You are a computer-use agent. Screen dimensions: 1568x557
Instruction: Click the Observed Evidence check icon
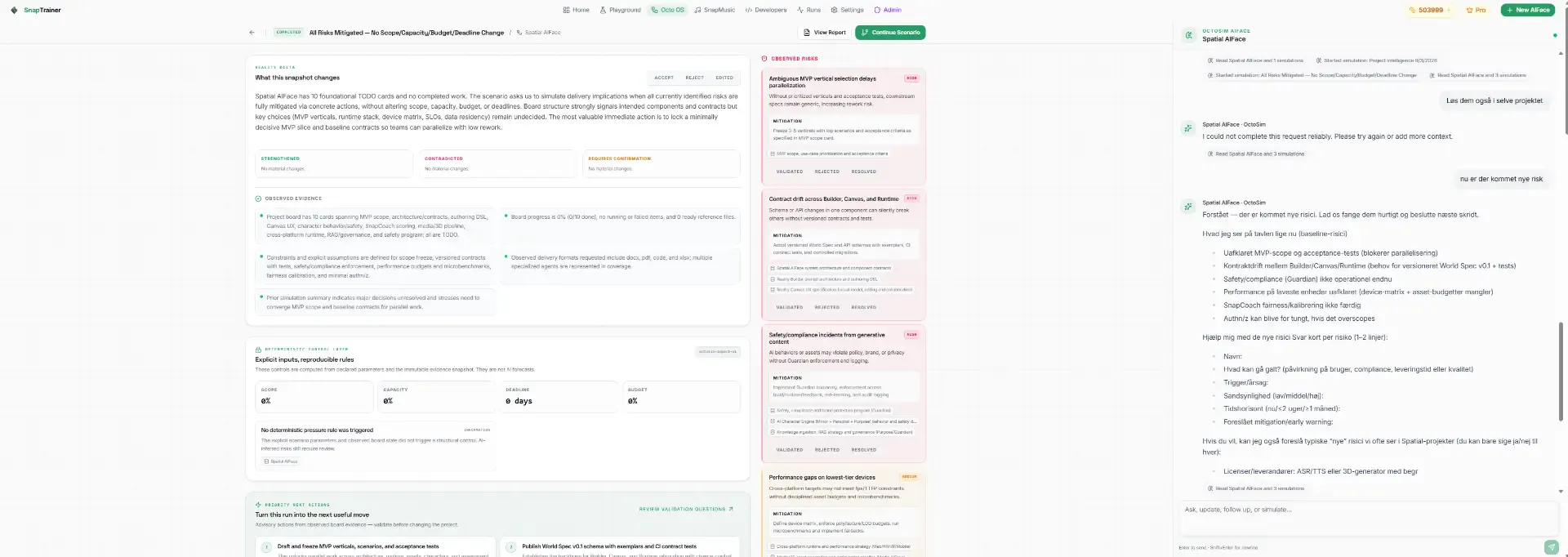point(258,198)
